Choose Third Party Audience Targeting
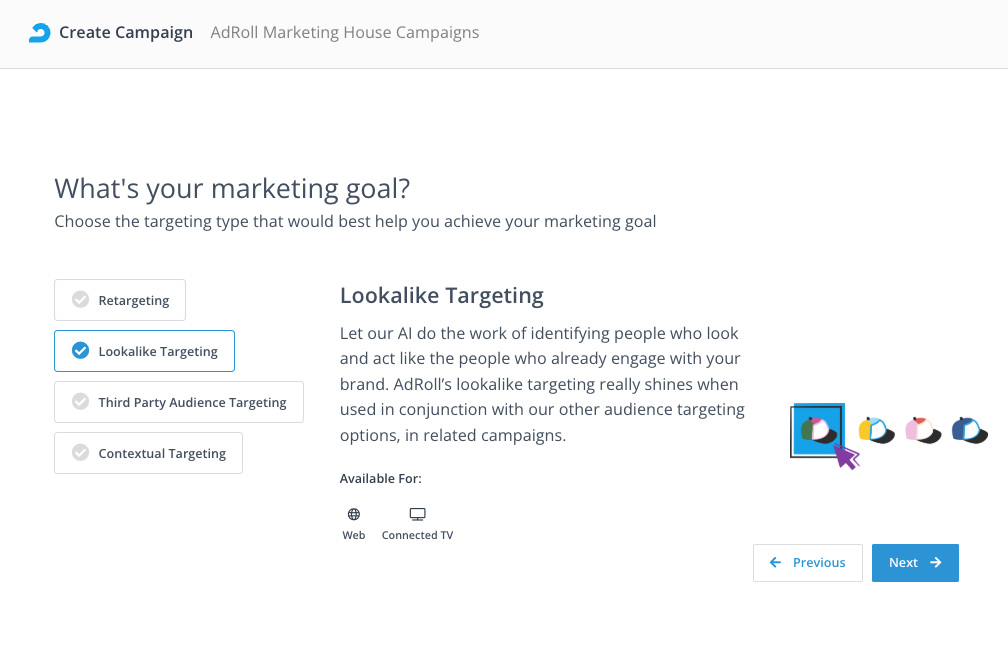The height and width of the screenshot is (650, 1008). click(x=179, y=402)
